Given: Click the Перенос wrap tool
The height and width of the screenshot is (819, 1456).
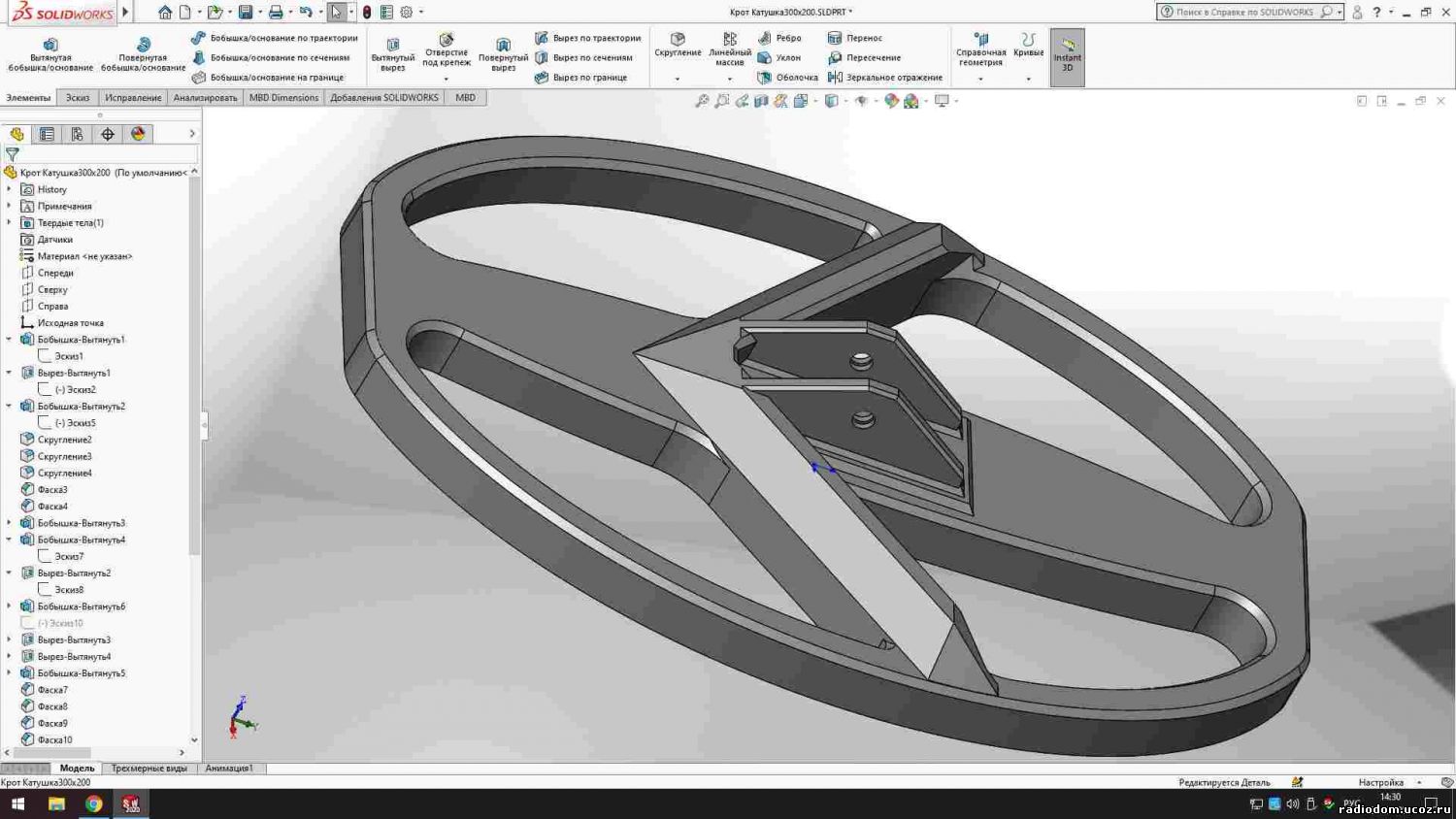Looking at the screenshot, I should click(x=855, y=38).
